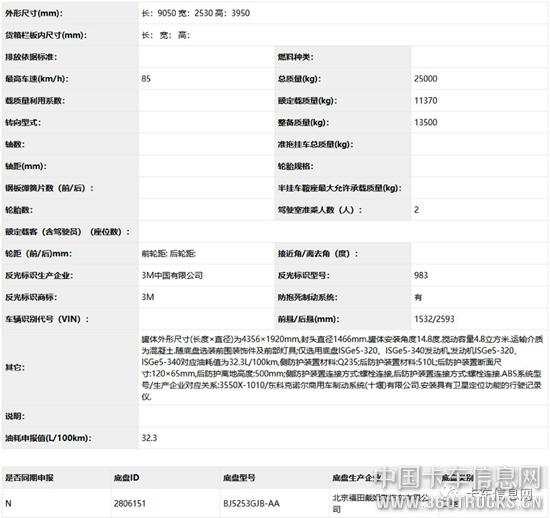This screenshot has width=550, height=518.
Task: Select the chassis model BJ5253GJB-AA
Action: coord(251,503)
